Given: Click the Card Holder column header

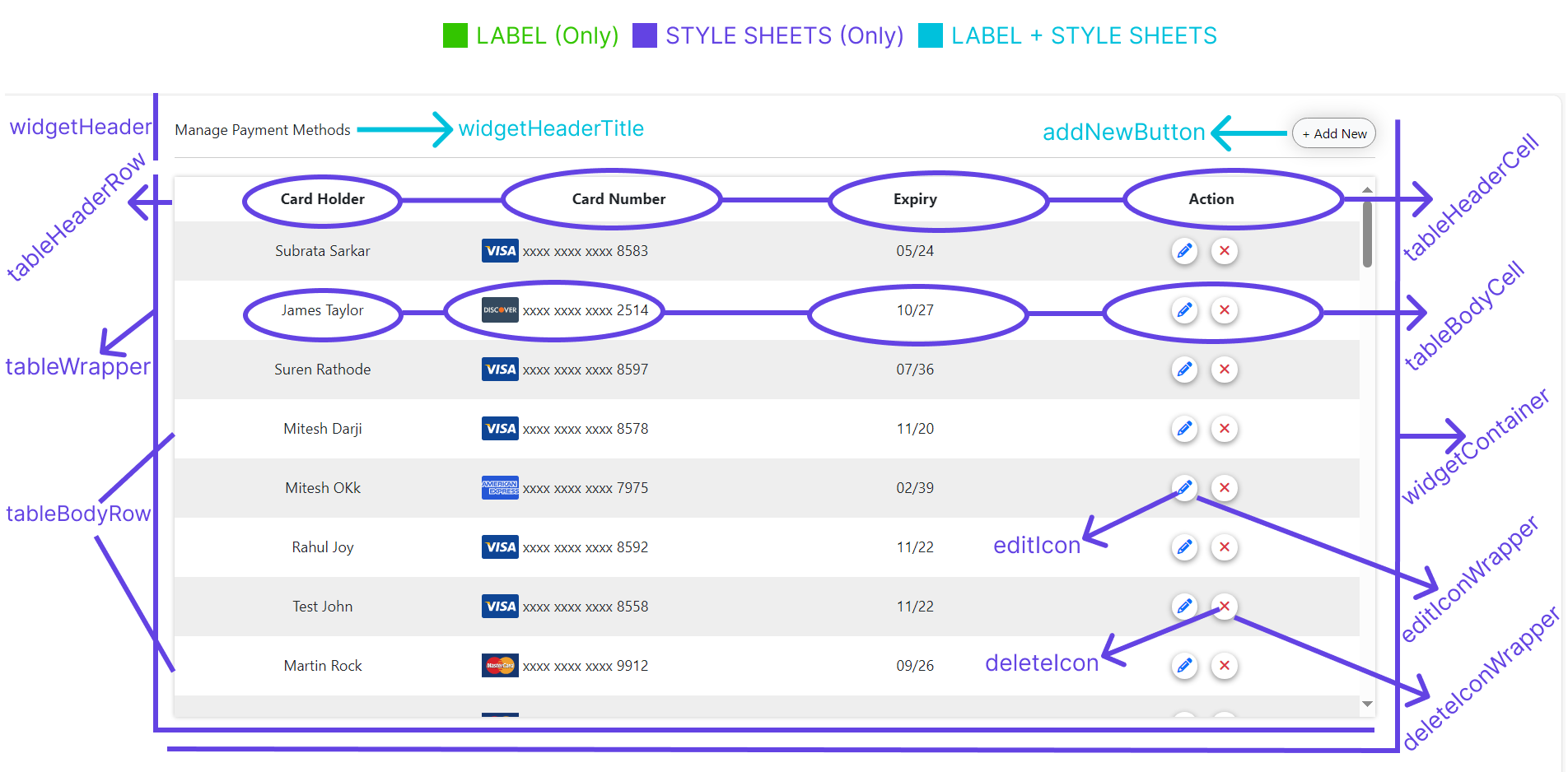Looking at the screenshot, I should point(322,199).
